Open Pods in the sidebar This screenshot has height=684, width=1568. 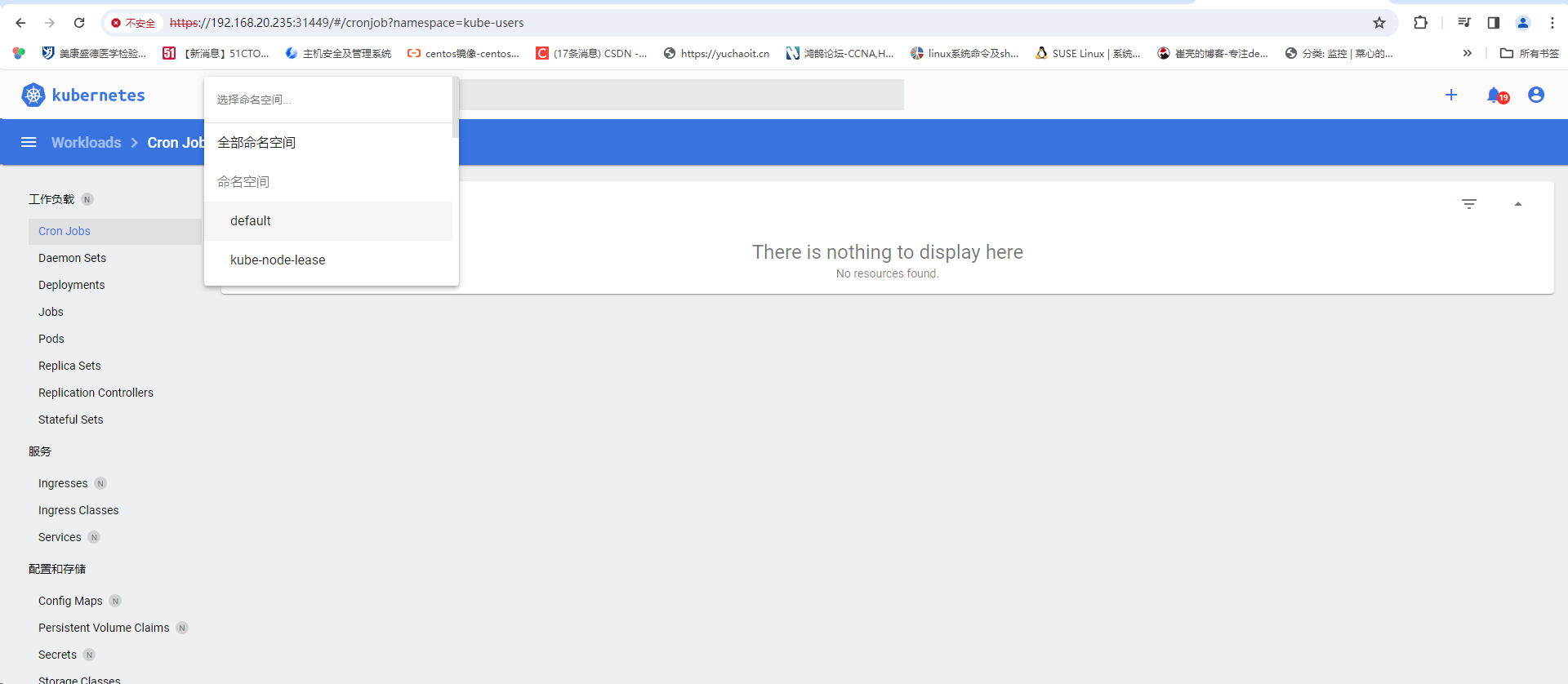click(x=51, y=339)
